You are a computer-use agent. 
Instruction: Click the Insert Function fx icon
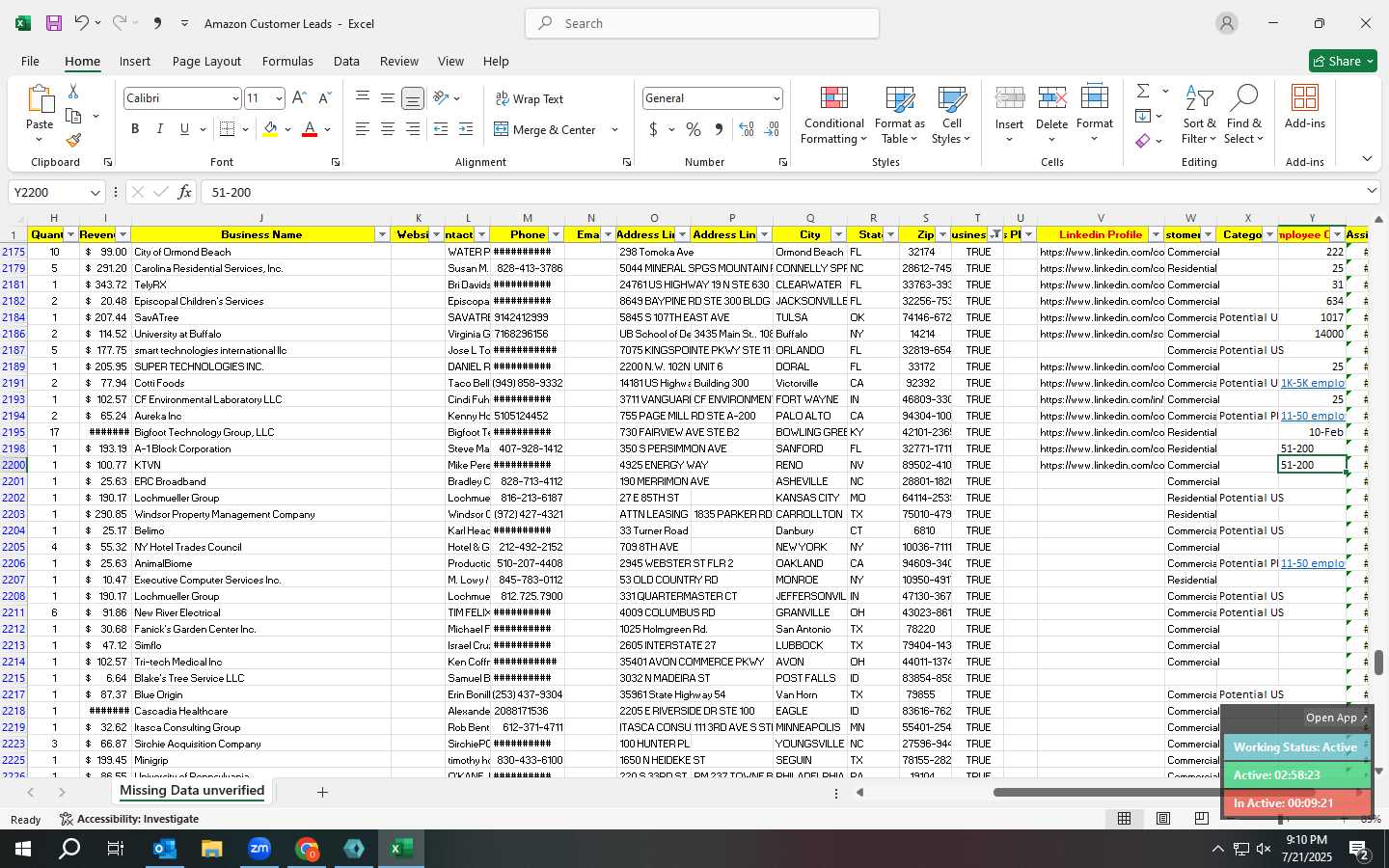(184, 192)
